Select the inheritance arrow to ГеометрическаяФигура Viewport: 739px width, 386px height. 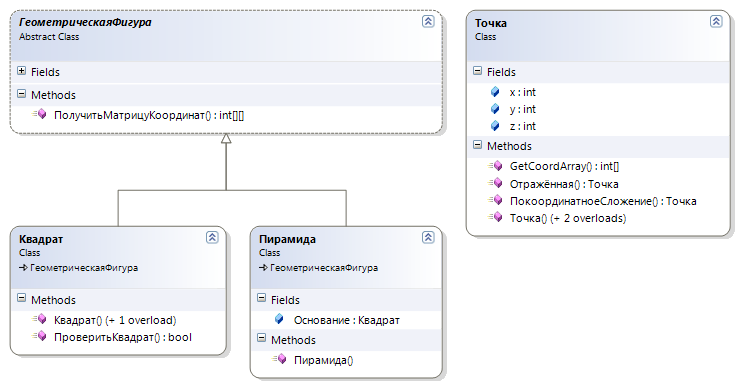[226, 139]
